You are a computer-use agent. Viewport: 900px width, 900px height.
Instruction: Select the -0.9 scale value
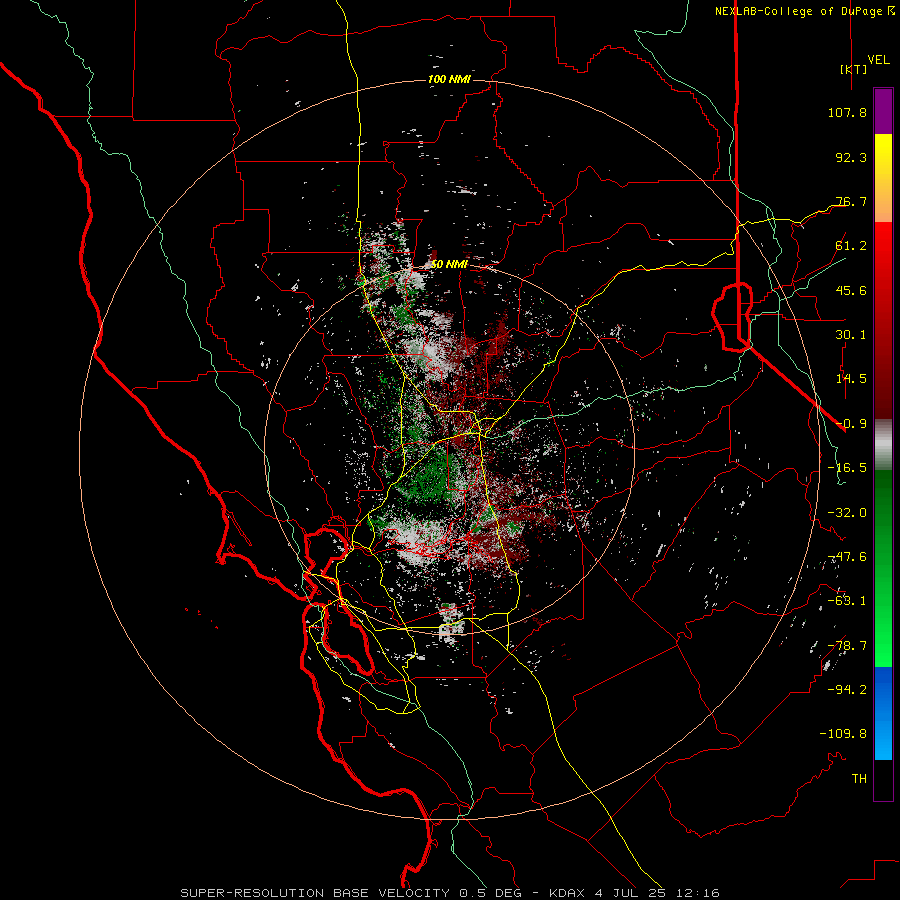click(851, 424)
